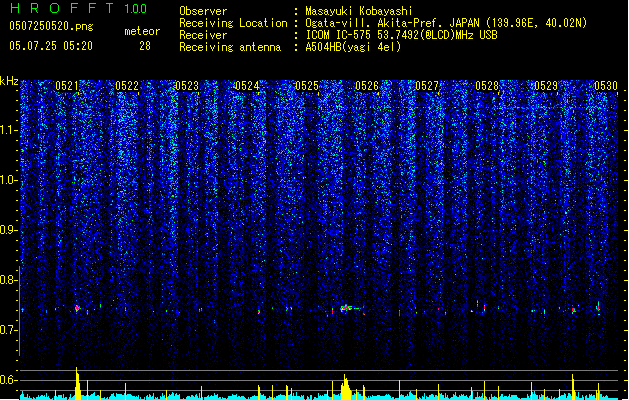
Task: Select the ICOM IC-575 53.7492 MHz USB text
Action: click(401, 35)
